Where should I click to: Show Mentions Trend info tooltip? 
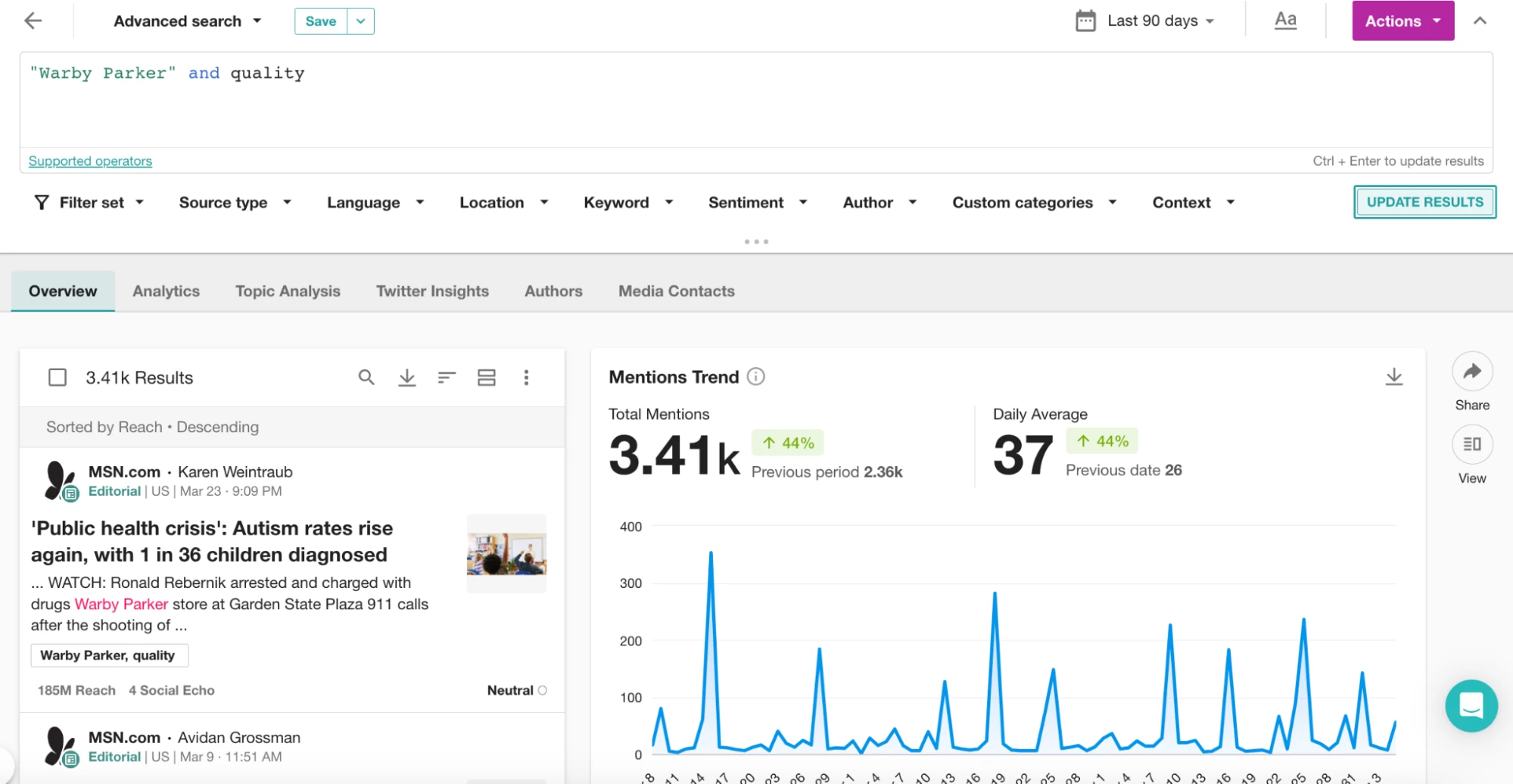(755, 376)
